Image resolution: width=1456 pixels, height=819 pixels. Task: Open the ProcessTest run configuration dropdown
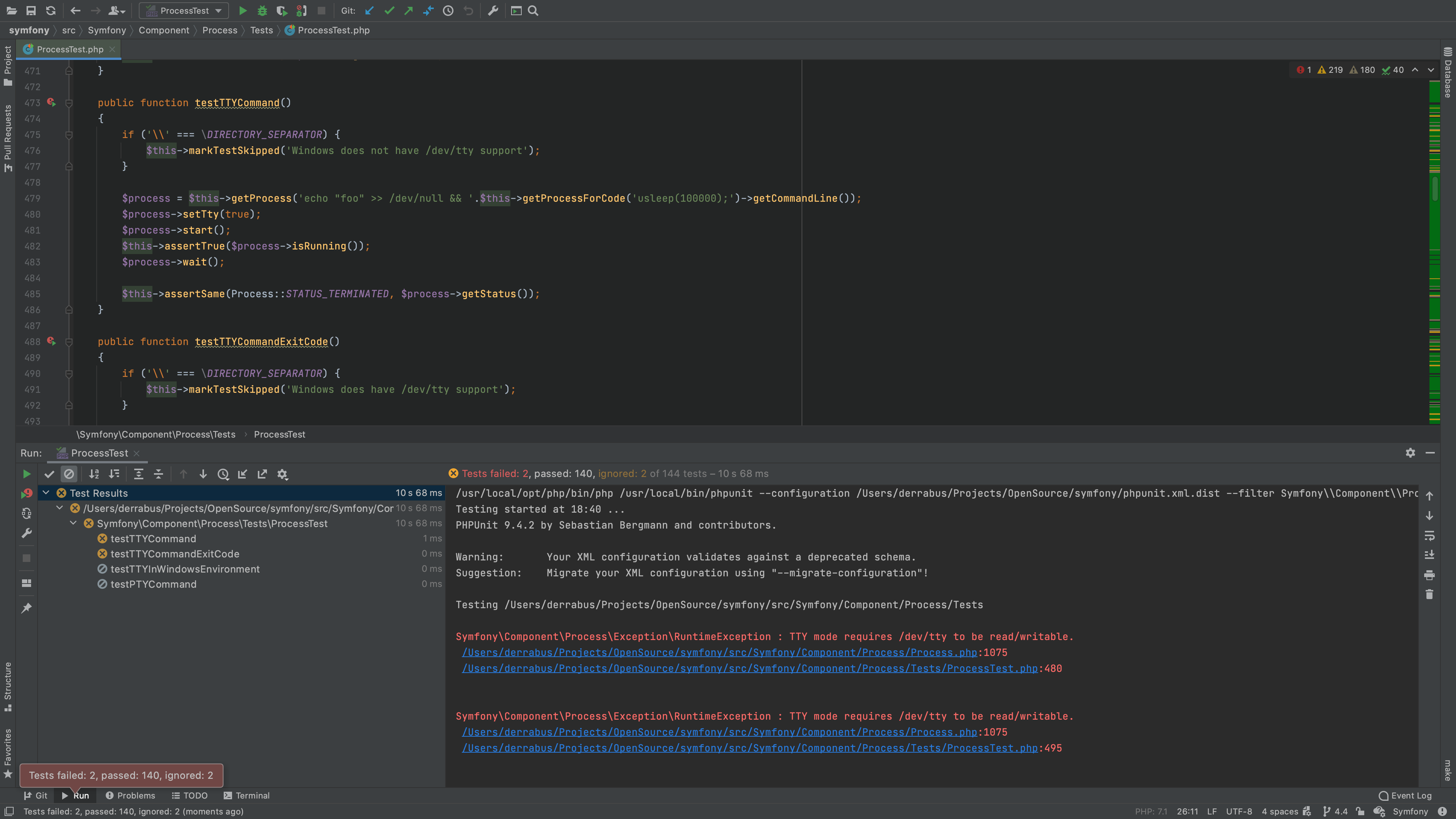tap(184, 11)
